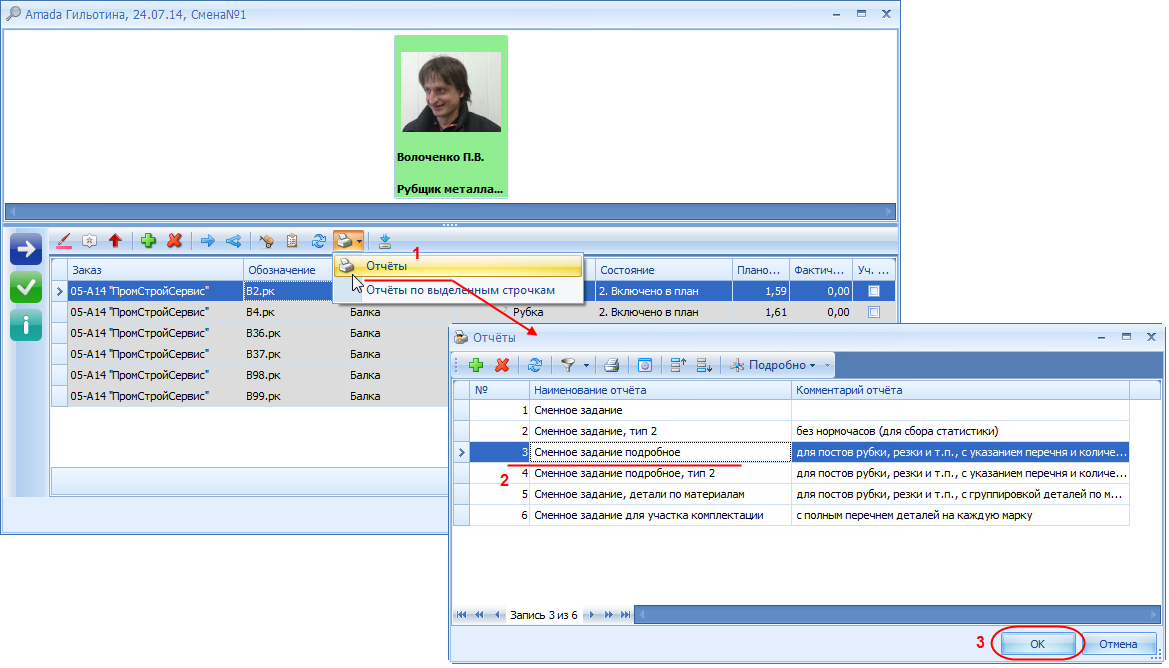
Task: Choose Отчёты по выделенным строчкам menu item
Action: click(x=458, y=290)
